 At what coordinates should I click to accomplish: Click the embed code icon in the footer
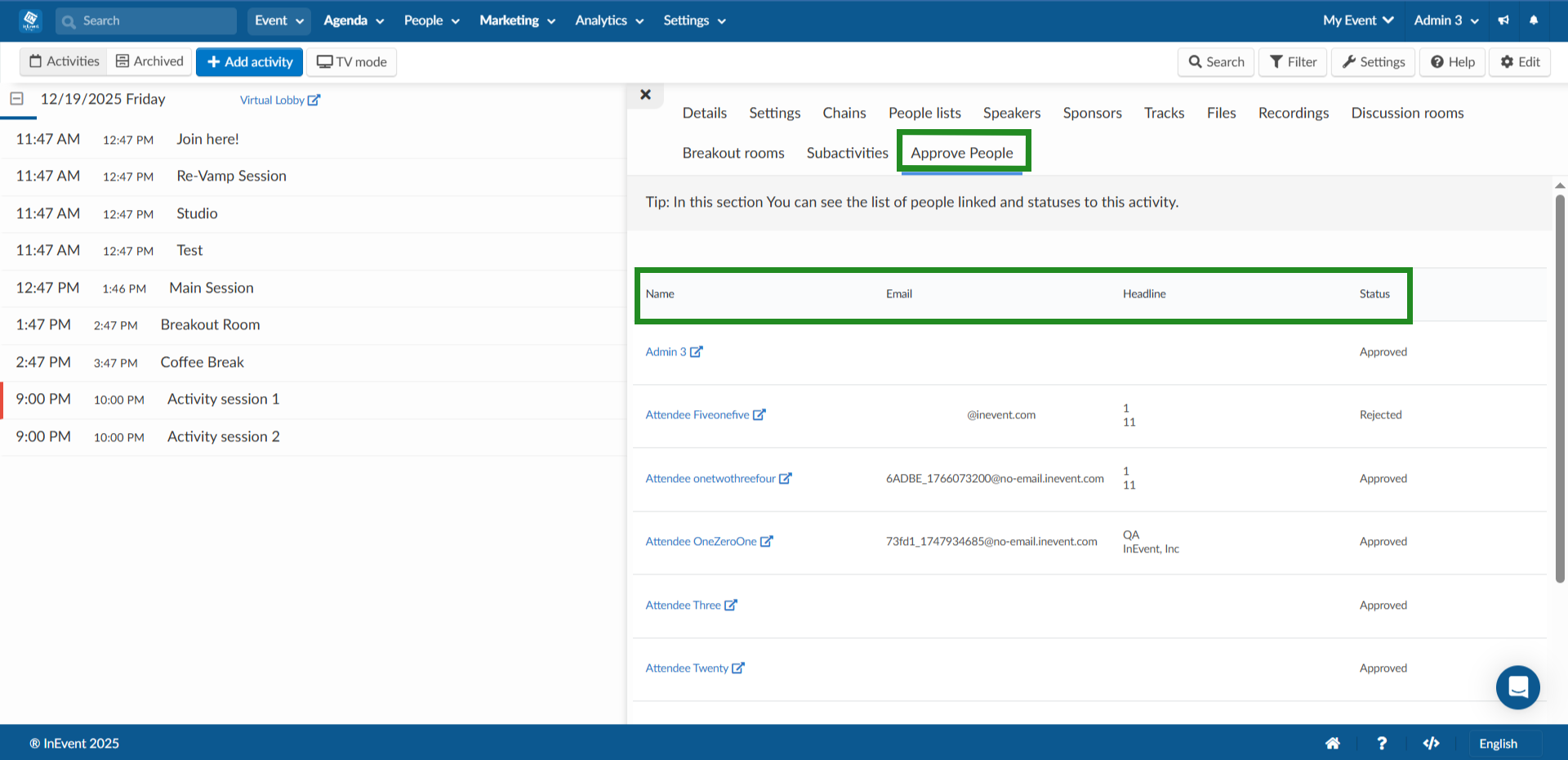tap(1431, 743)
